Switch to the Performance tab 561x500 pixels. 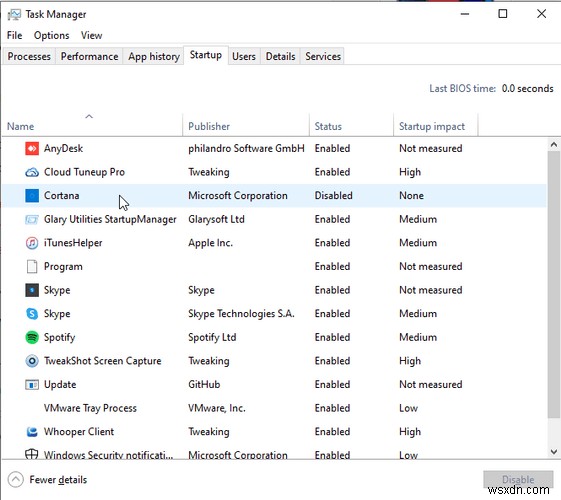[89, 57]
